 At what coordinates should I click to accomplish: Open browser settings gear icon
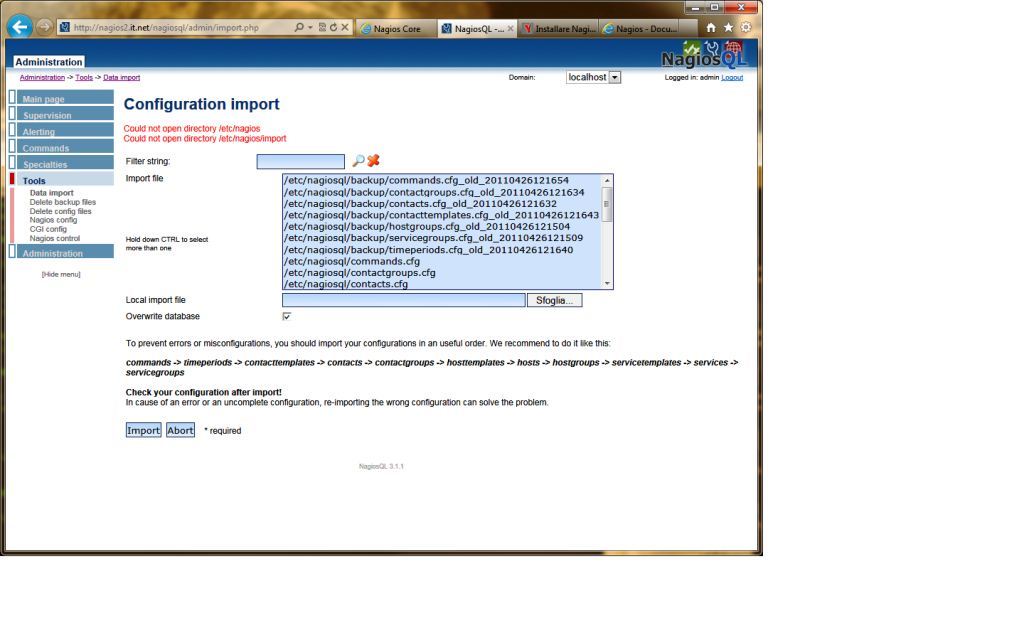point(746,27)
